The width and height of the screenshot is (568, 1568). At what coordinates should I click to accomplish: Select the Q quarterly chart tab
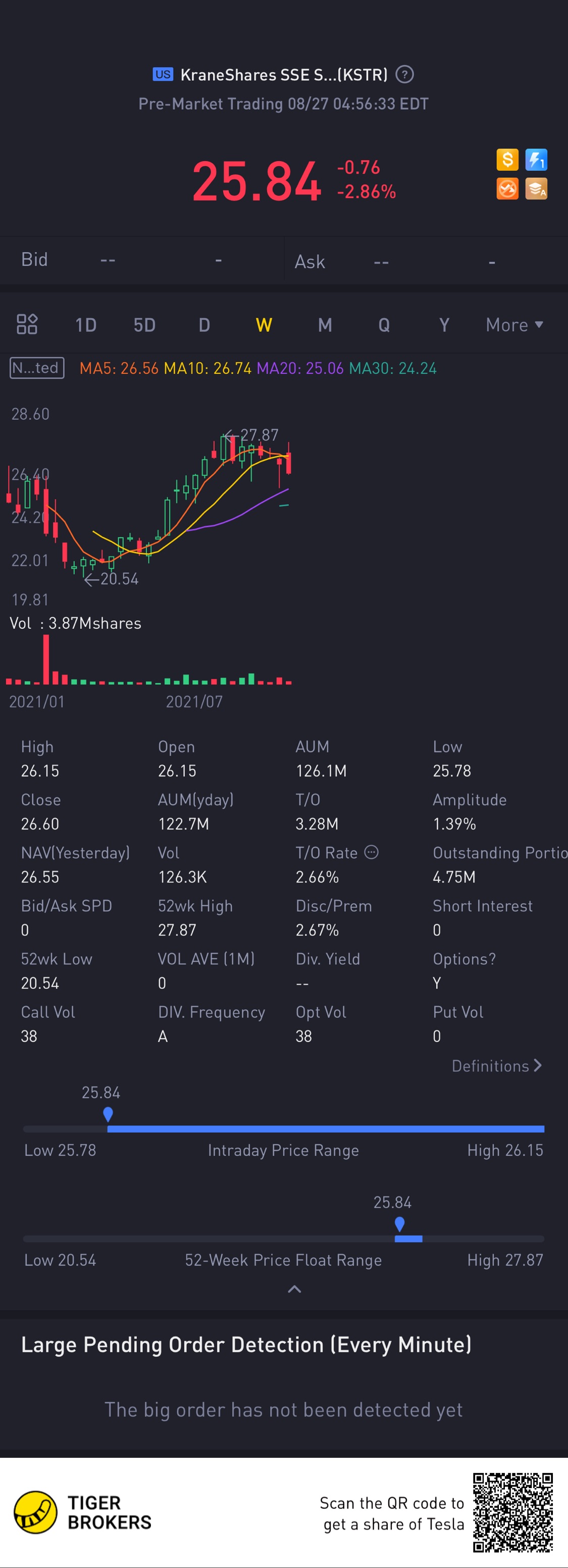(384, 325)
